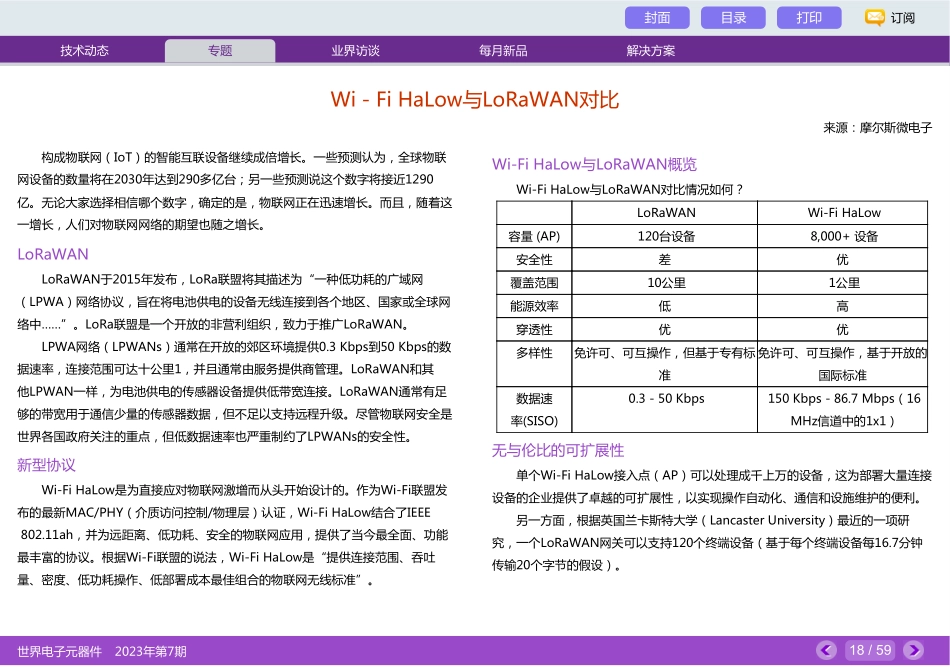Click the article title Wi-Fi HaLow与LoRaWAN对比
This screenshot has width=950, height=669.
click(475, 99)
